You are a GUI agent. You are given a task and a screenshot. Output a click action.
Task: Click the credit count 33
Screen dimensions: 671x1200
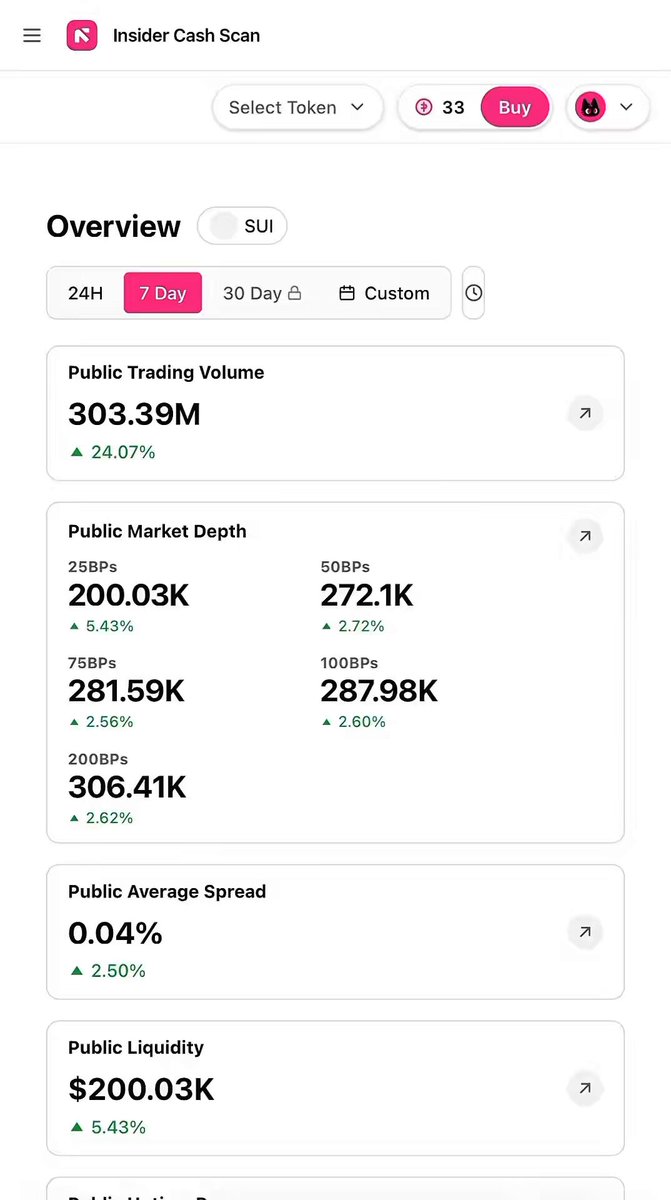[x=454, y=107]
